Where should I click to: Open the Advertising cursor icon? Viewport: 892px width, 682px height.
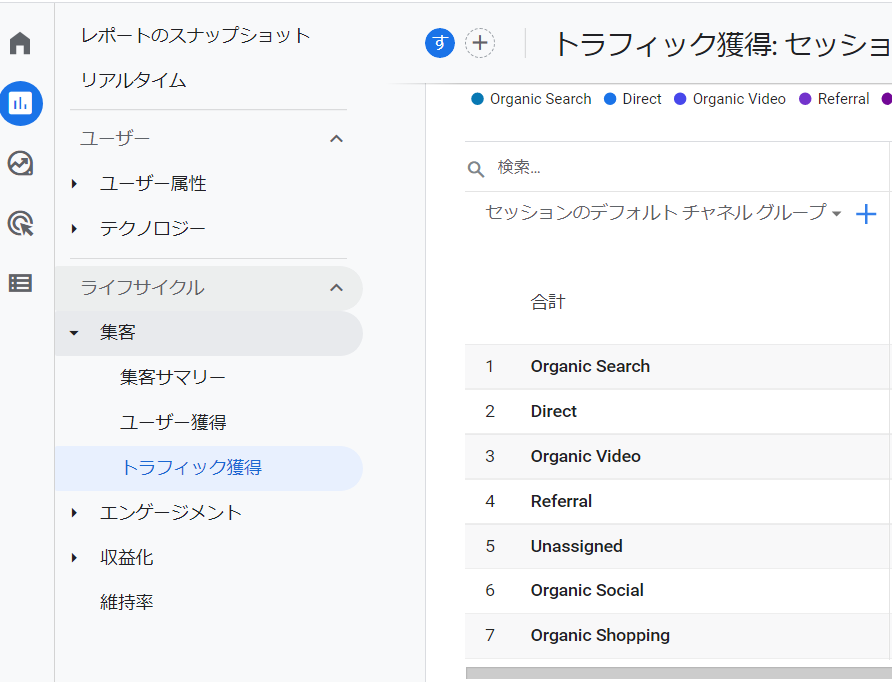click(x=20, y=223)
